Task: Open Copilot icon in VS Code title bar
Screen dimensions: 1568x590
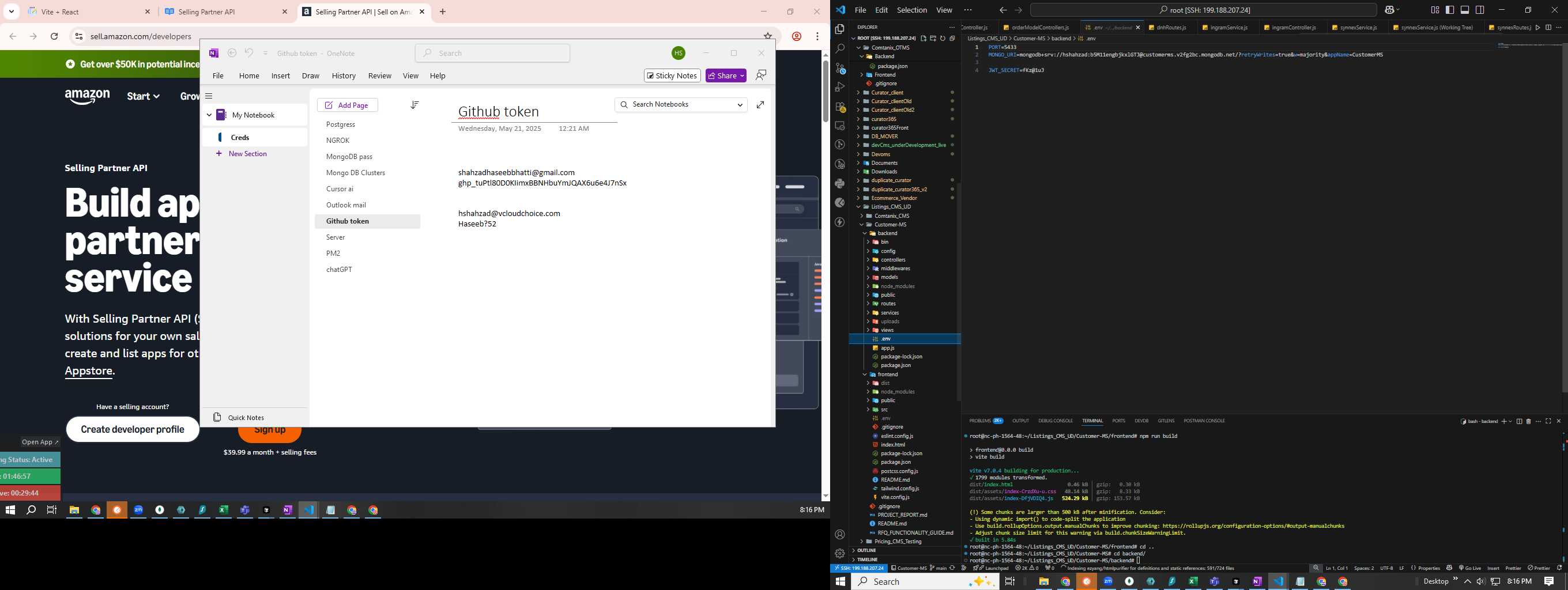Action: [x=1390, y=10]
